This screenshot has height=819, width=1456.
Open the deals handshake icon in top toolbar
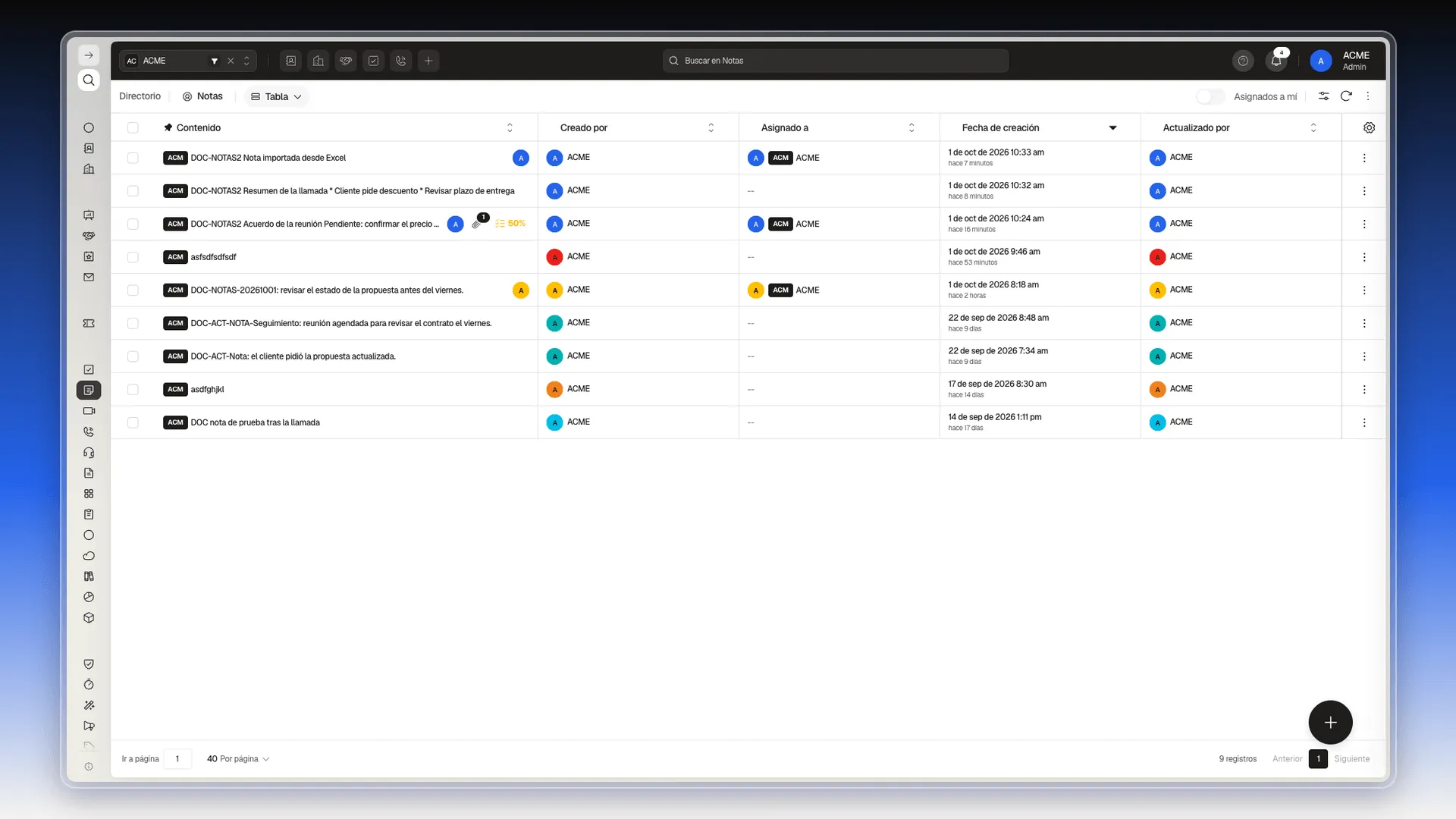click(x=346, y=61)
